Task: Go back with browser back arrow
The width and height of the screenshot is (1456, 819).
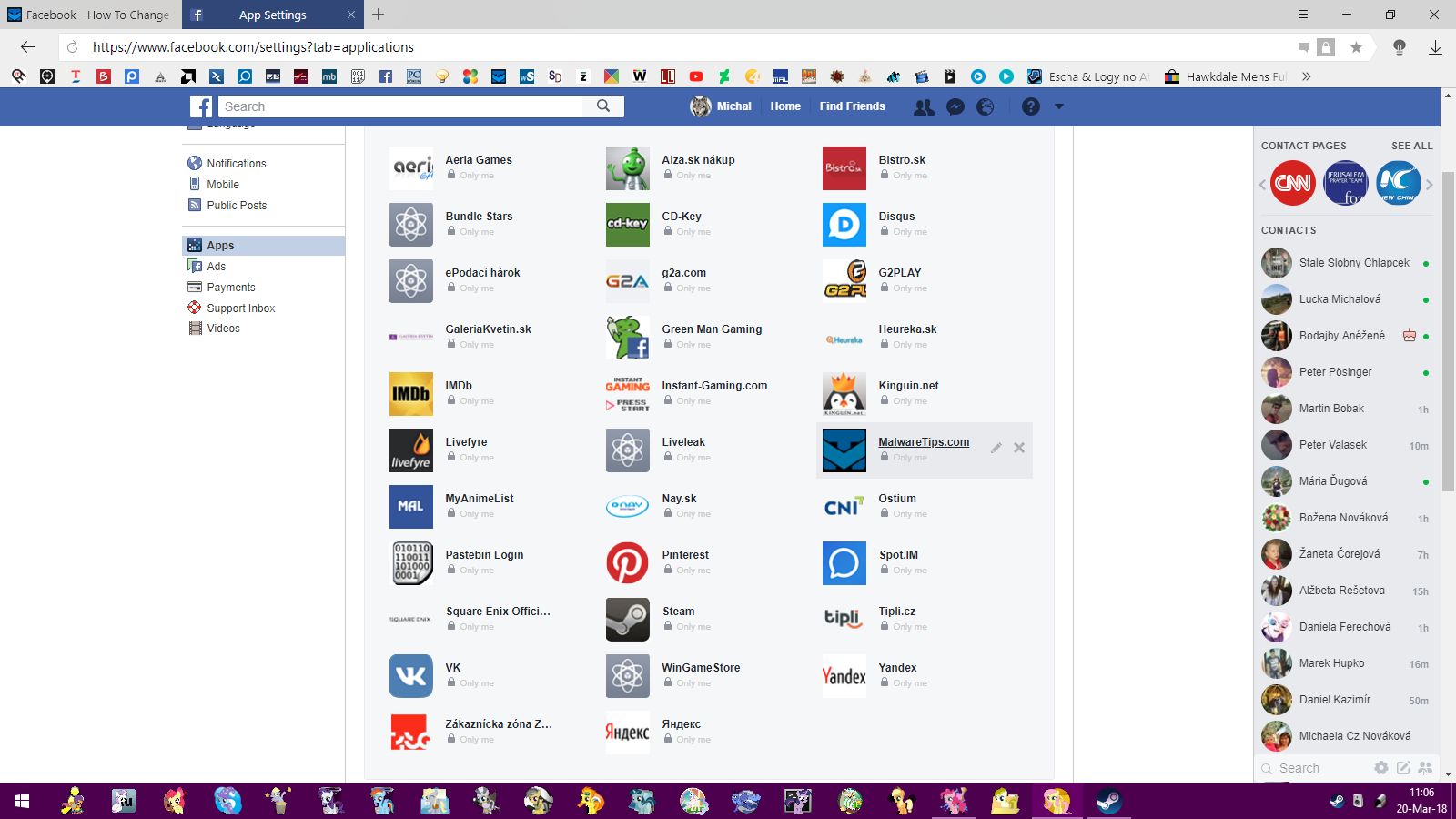Action: coord(28,47)
